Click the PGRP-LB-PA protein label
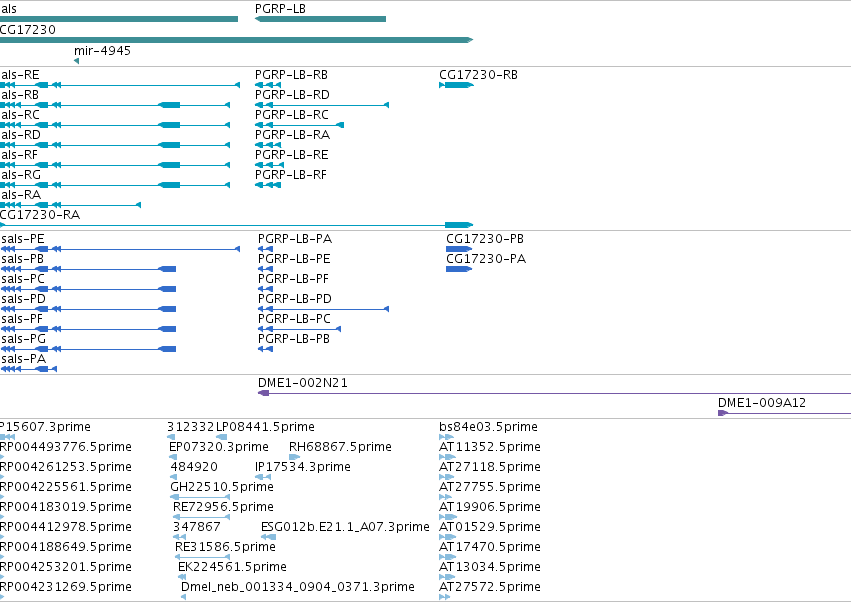The width and height of the screenshot is (851, 602). tap(295, 239)
